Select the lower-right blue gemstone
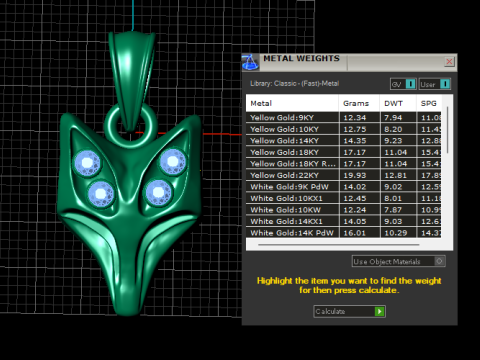The height and width of the screenshot is (360, 480). tap(158, 192)
